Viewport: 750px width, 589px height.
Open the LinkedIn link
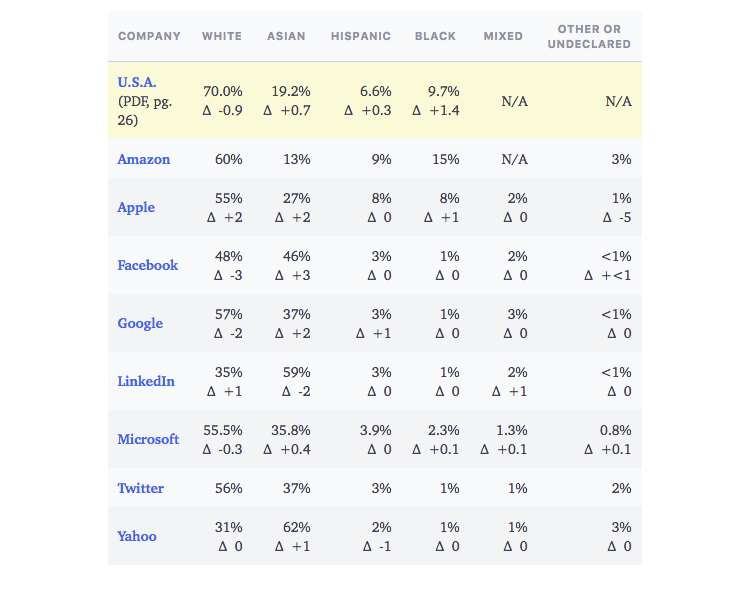(146, 381)
